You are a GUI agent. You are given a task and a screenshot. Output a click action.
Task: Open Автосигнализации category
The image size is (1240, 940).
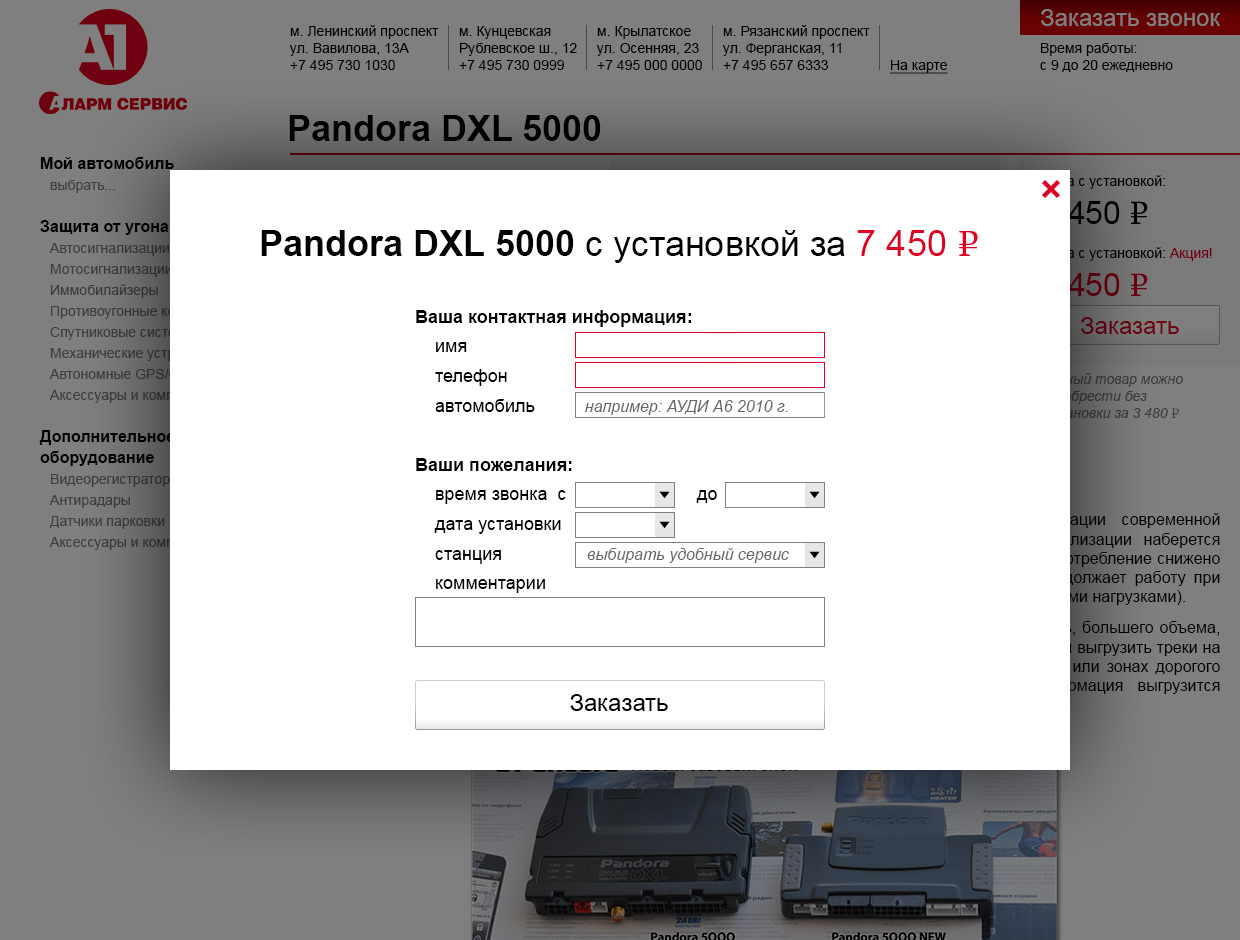pyautogui.click(x=110, y=248)
